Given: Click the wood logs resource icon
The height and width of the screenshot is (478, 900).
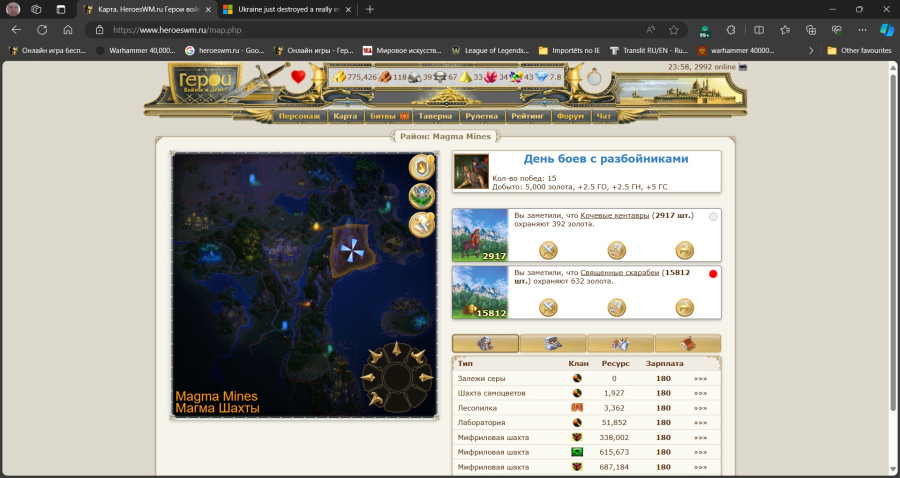Looking at the screenshot, I should point(385,77).
